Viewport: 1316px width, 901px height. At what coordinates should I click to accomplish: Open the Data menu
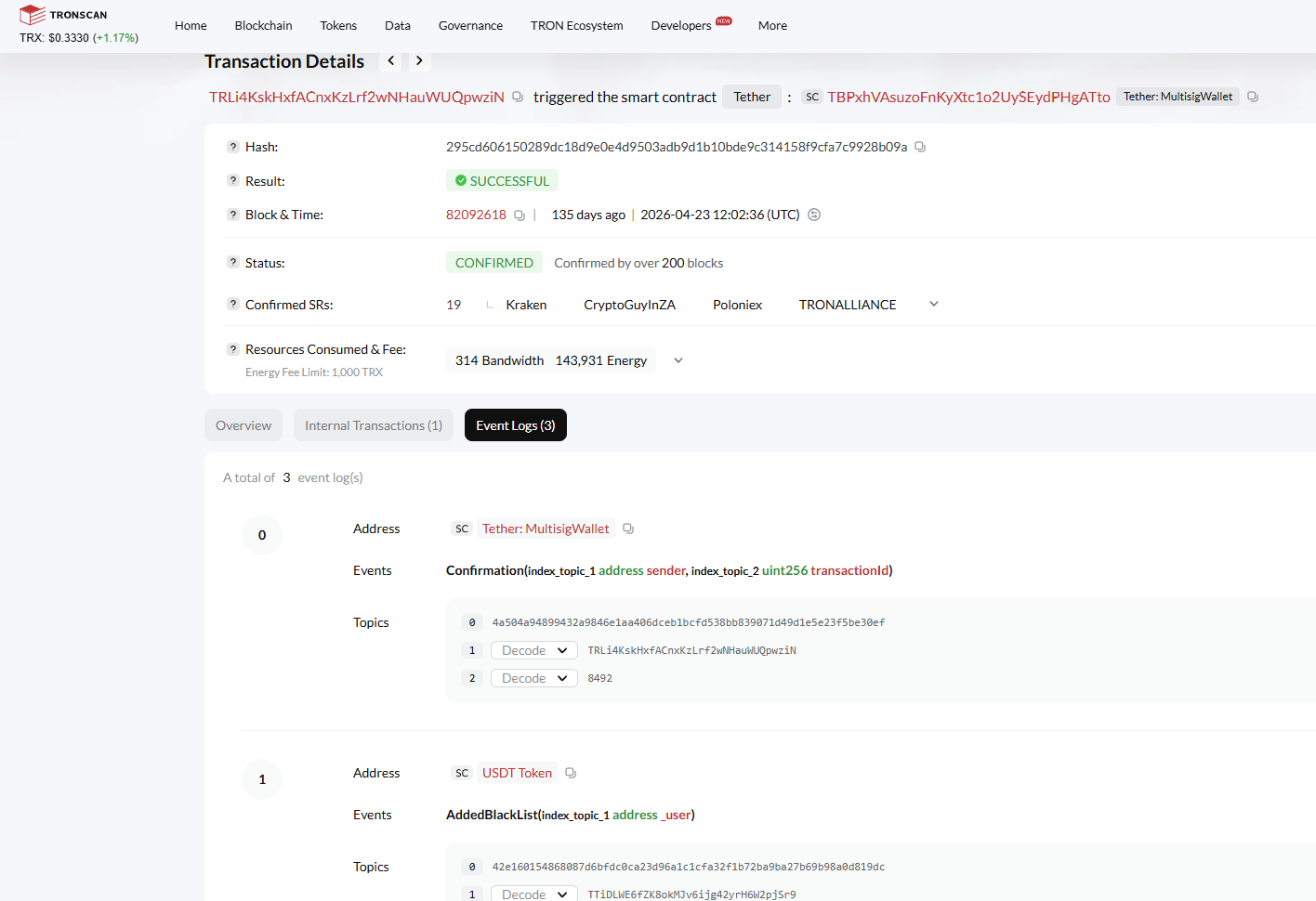click(x=398, y=25)
